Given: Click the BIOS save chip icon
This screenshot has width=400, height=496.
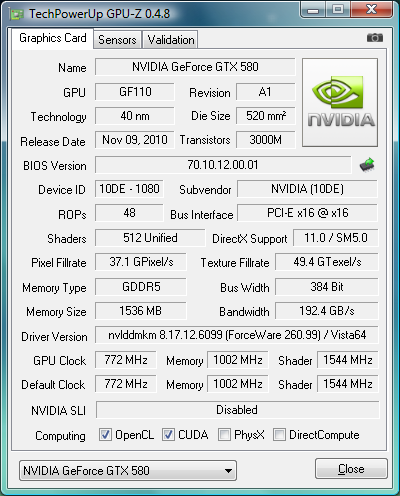Looking at the screenshot, I should 367,165.
